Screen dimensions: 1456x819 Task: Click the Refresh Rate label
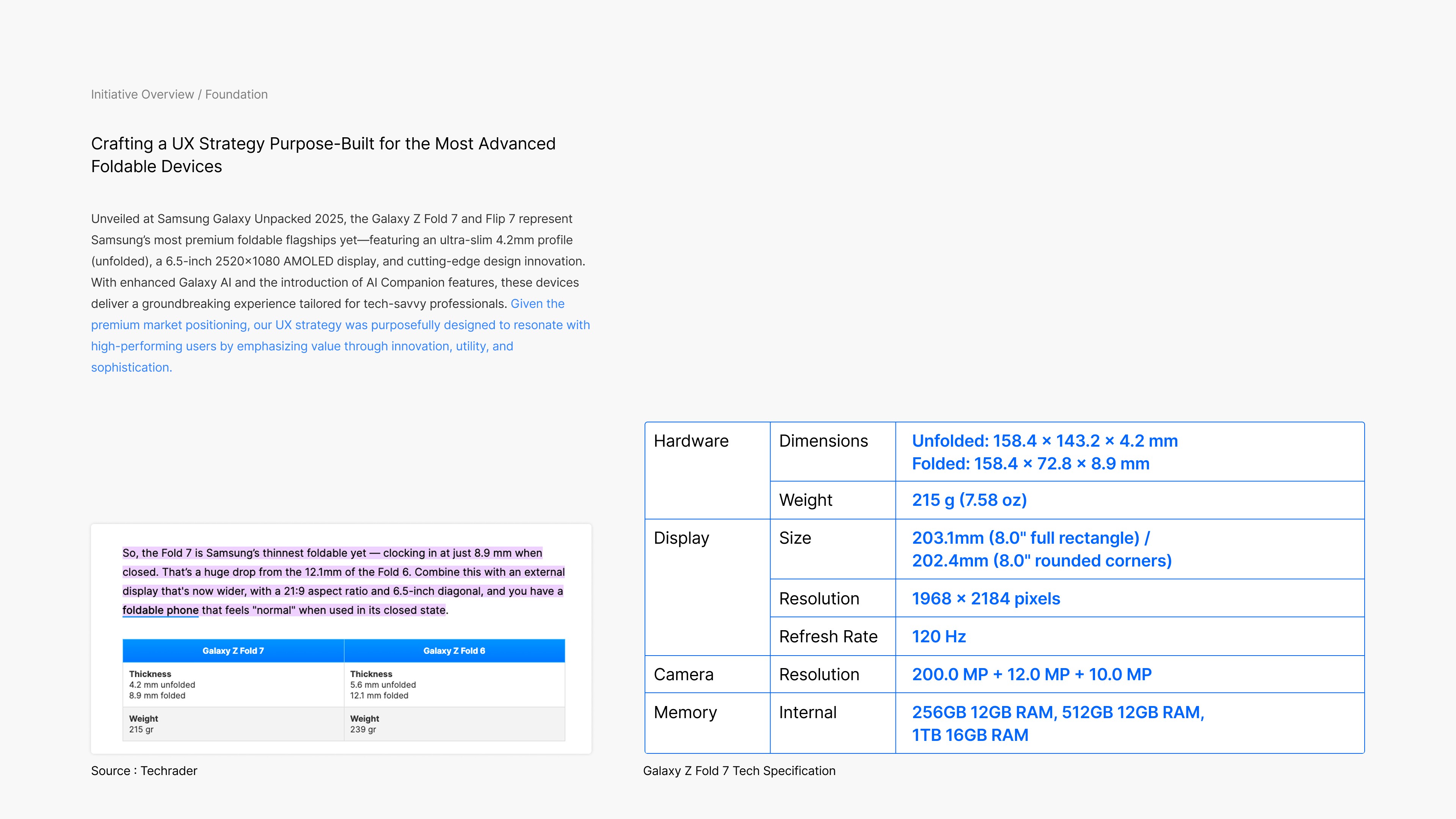(x=828, y=637)
